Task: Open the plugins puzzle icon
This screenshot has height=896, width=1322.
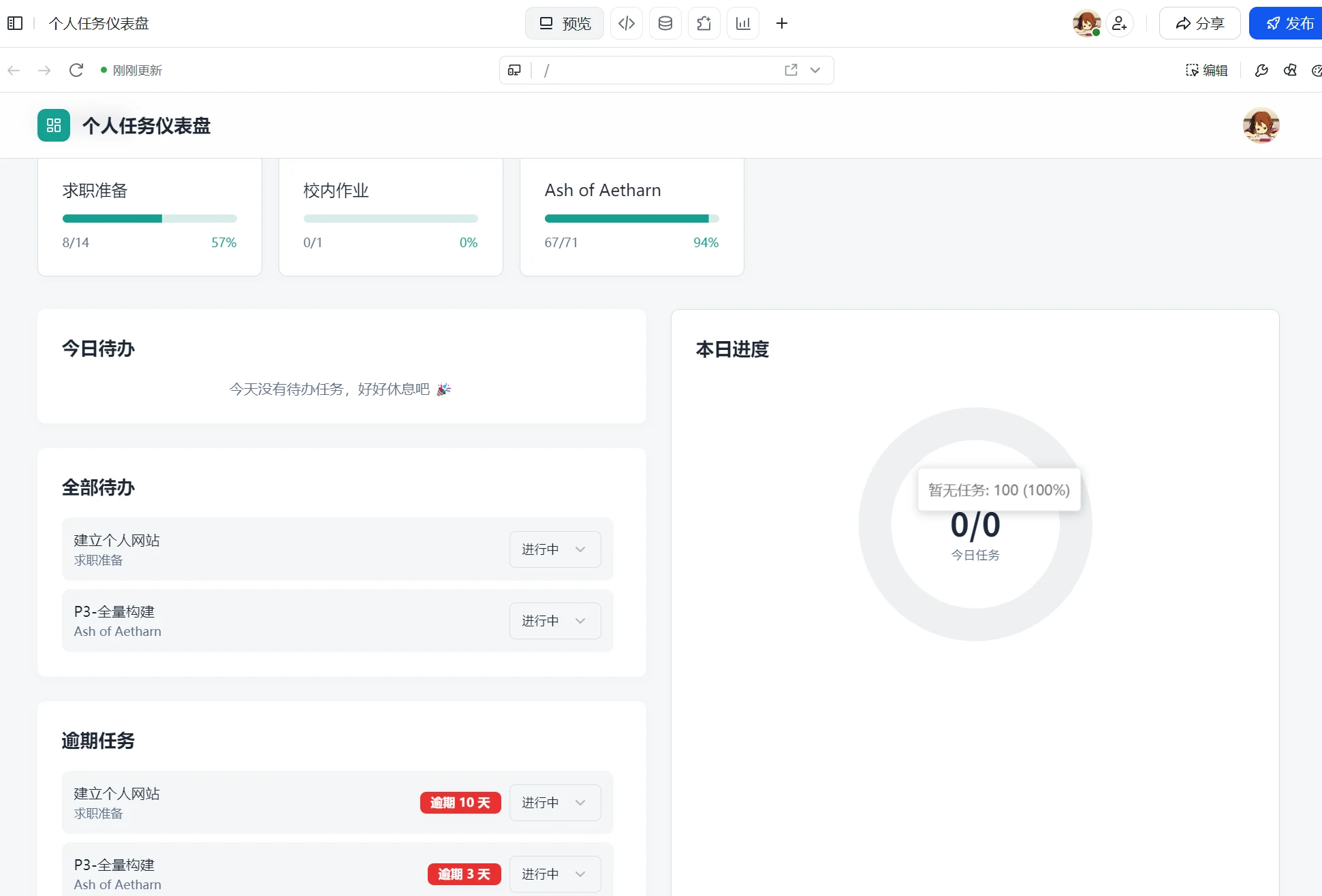Action: tap(704, 23)
